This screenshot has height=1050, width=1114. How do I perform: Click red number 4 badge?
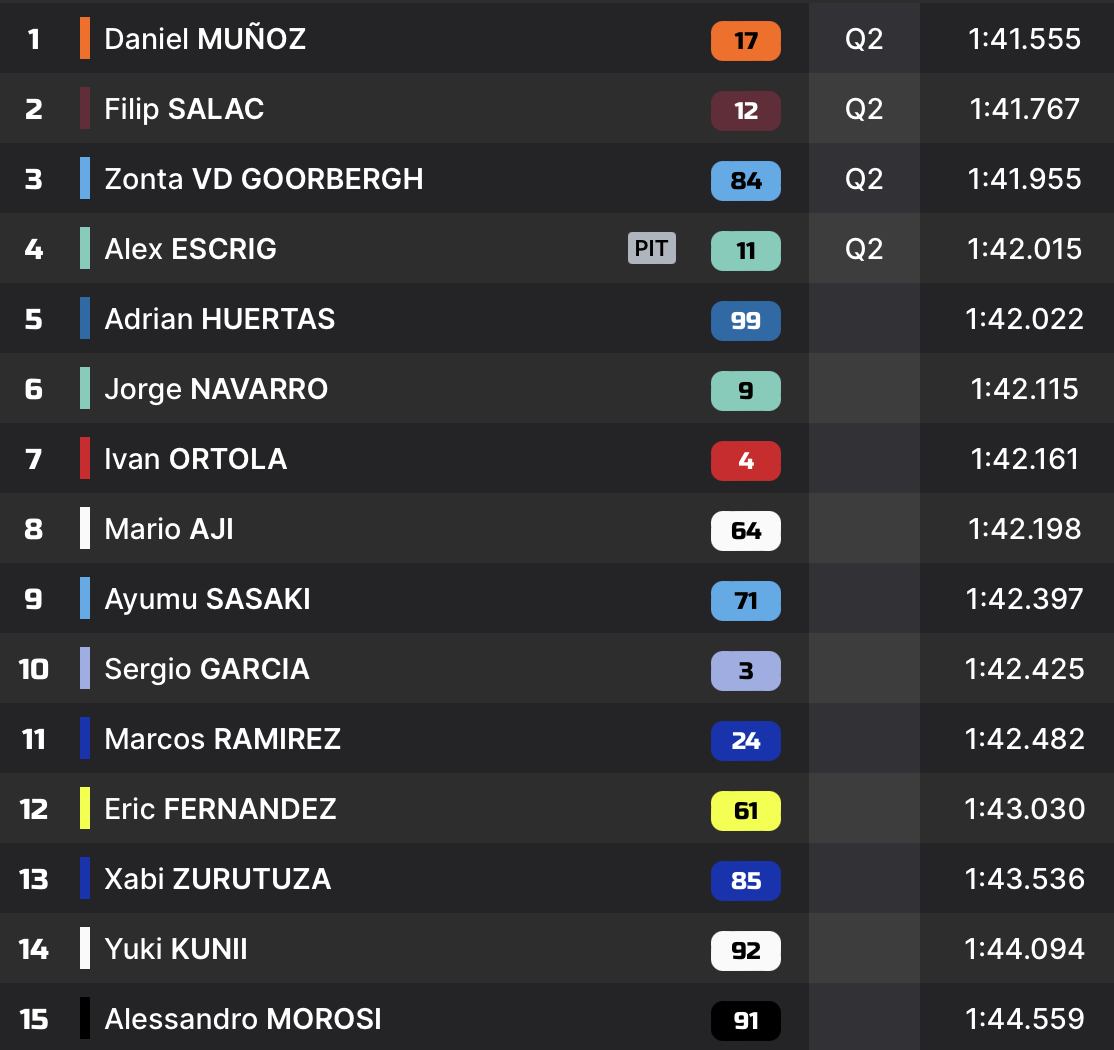(x=746, y=460)
